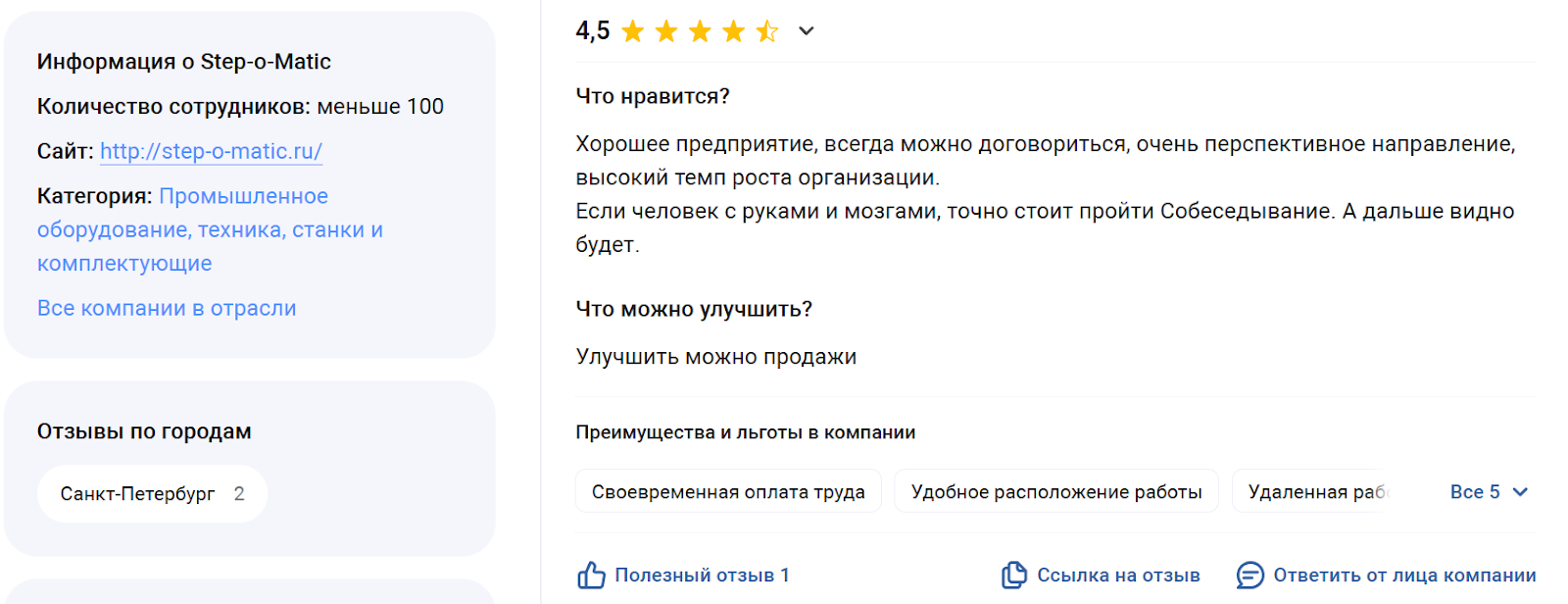Image resolution: width=1568 pixels, height=604 pixels.
Task: Select the Санкт-Петербург city filter chip
Action: 152,493
